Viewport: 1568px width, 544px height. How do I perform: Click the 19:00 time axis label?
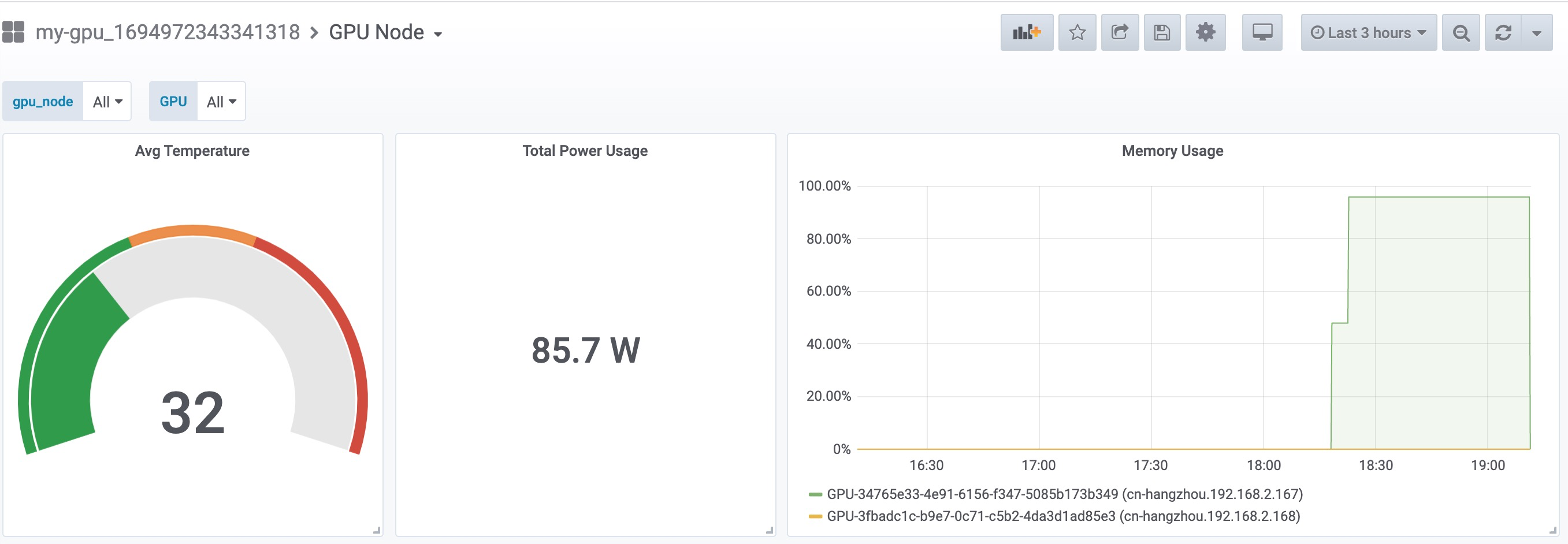1488,465
